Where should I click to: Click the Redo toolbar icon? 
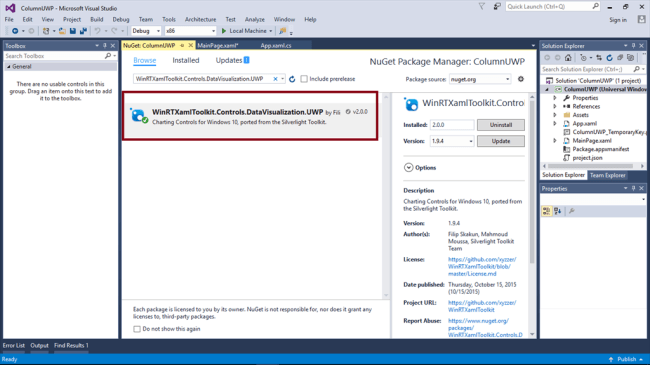click(114, 31)
